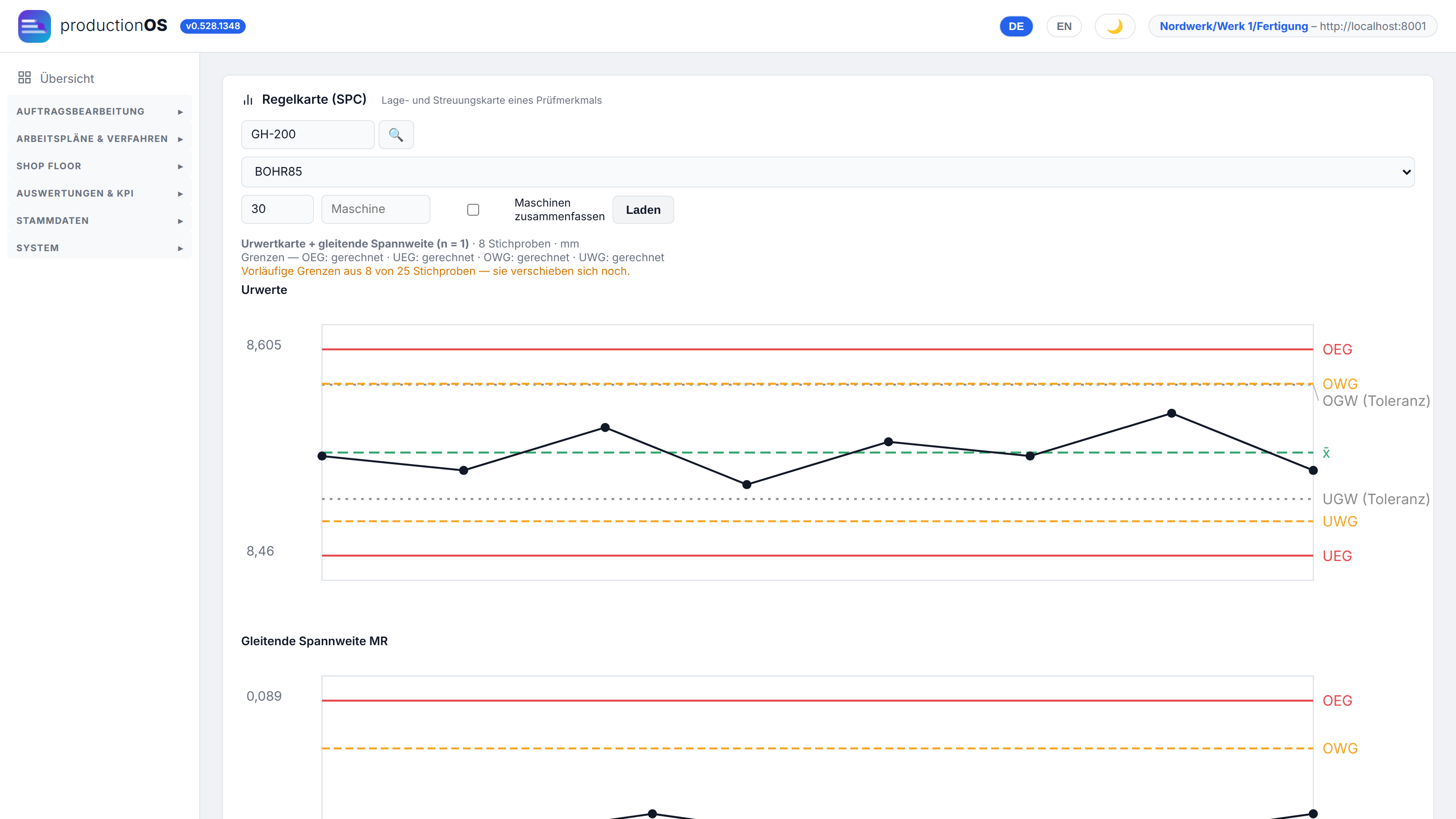Image resolution: width=1456 pixels, height=819 pixels.
Task: Click the 0,089 axis value on MR chart
Action: tap(263, 696)
